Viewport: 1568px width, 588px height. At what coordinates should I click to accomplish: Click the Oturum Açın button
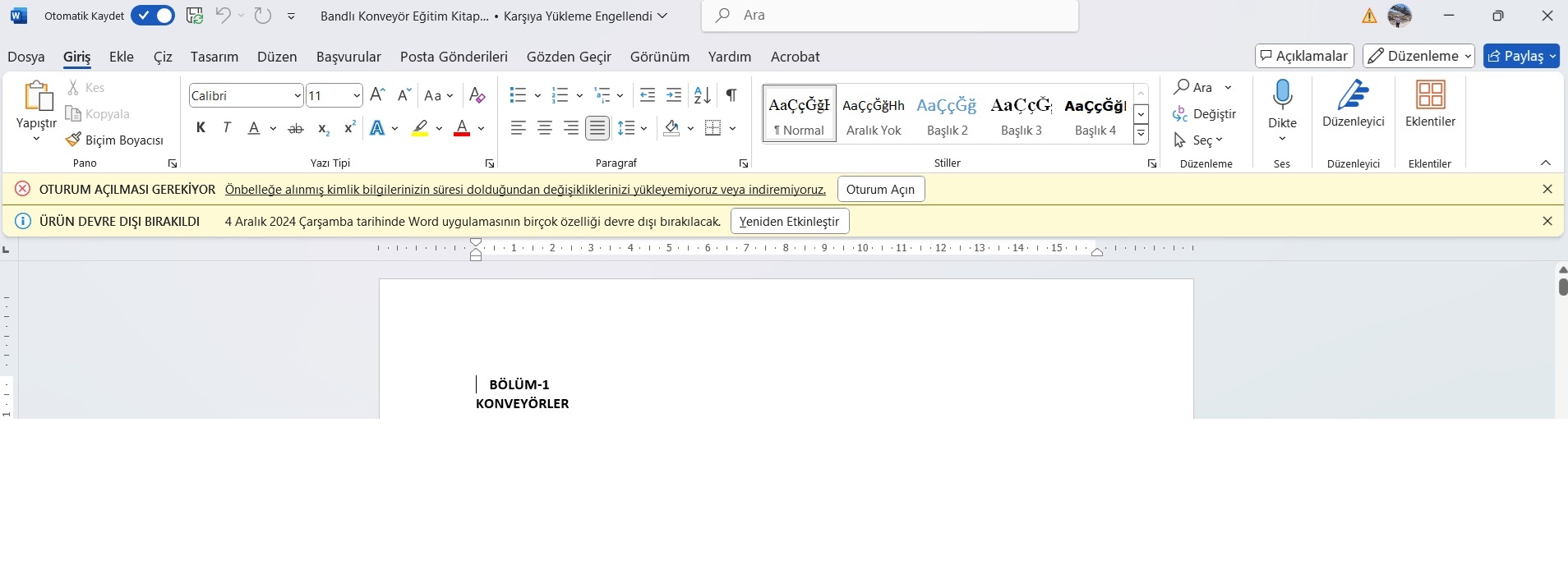[x=881, y=189]
